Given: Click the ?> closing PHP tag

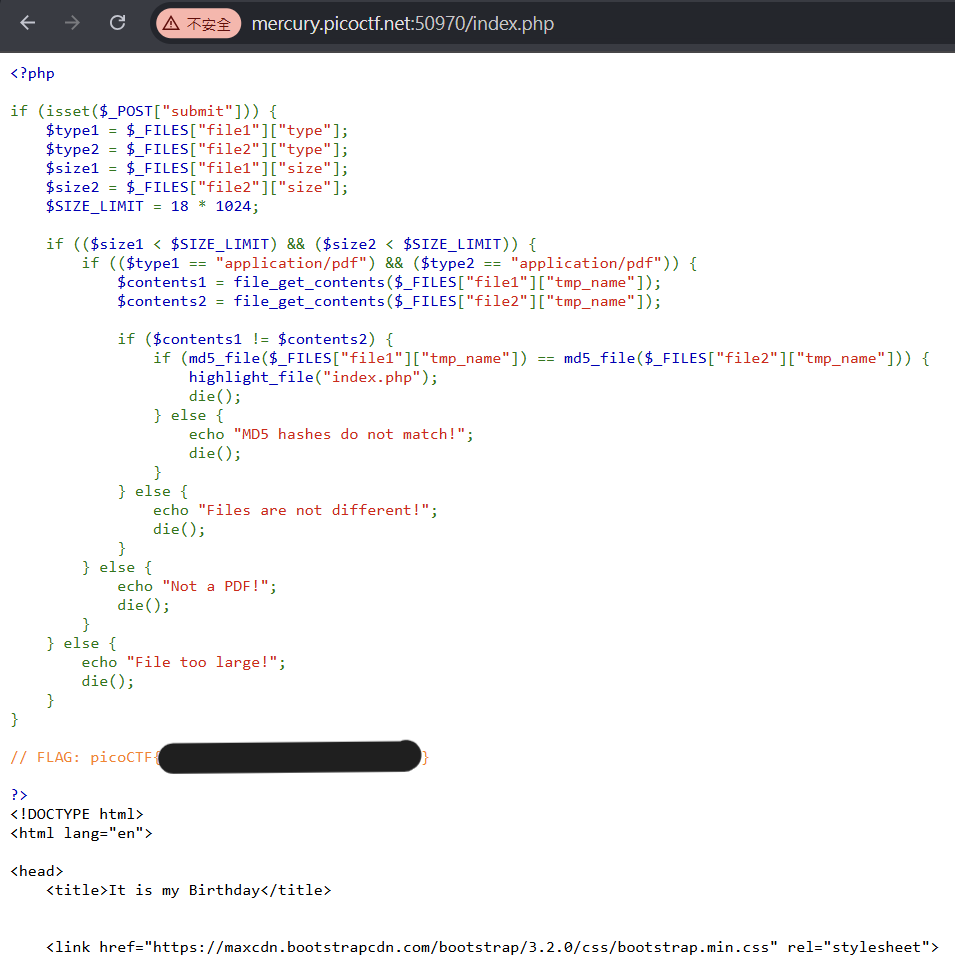Looking at the screenshot, I should (x=19, y=795).
